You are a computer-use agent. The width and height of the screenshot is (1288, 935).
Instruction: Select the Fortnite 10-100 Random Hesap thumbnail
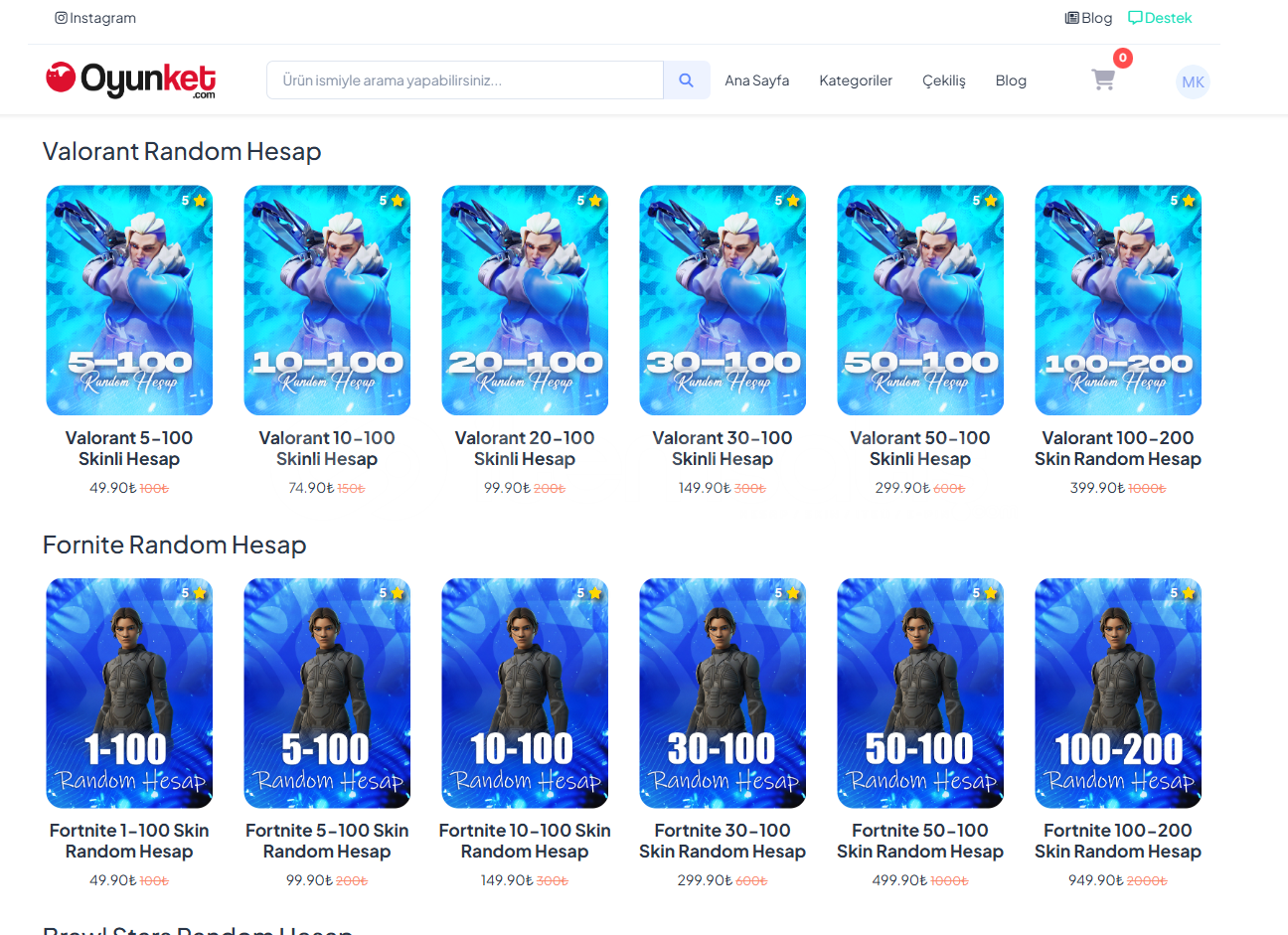pos(525,693)
